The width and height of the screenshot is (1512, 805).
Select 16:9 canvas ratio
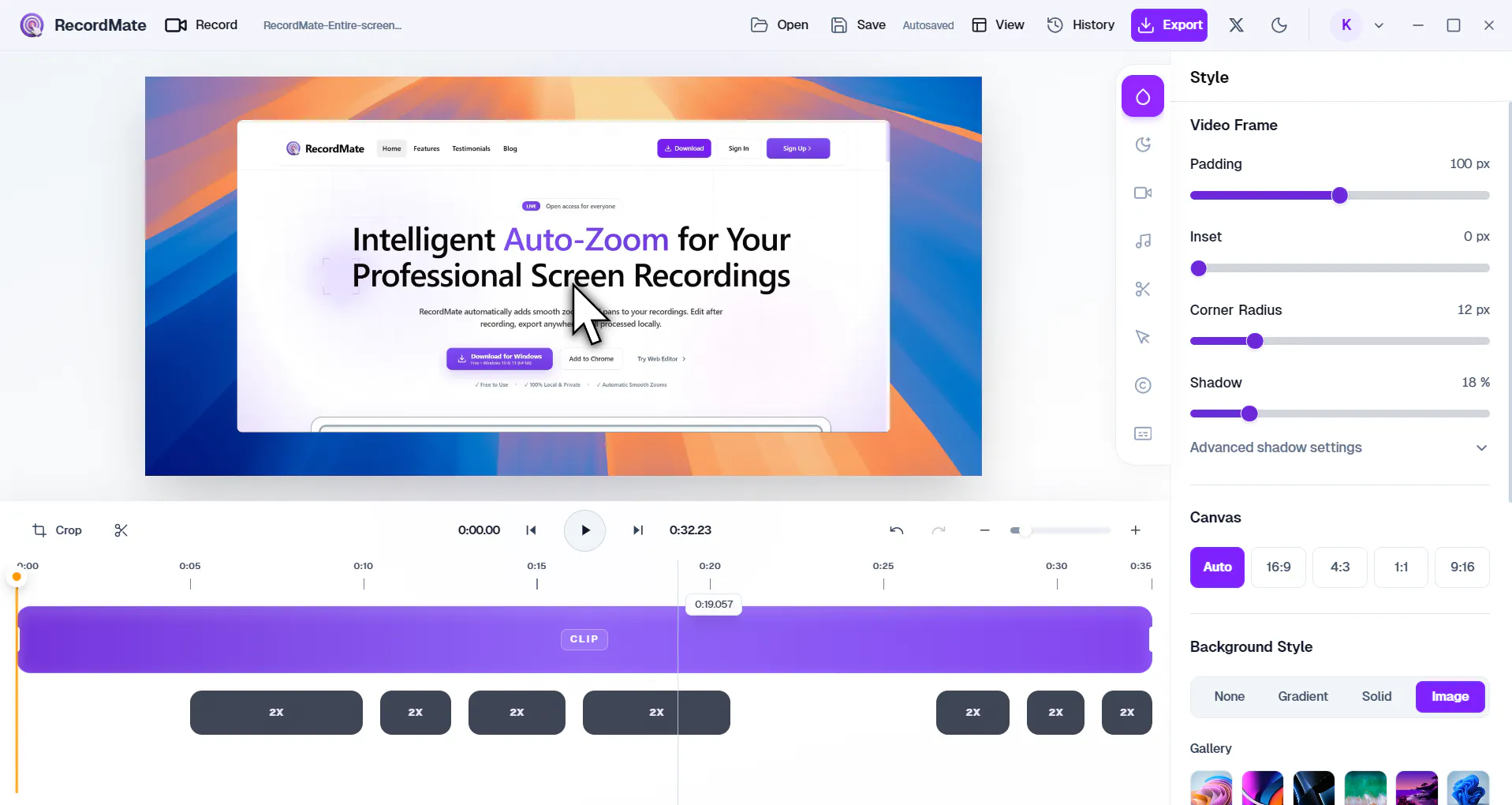(1278, 567)
